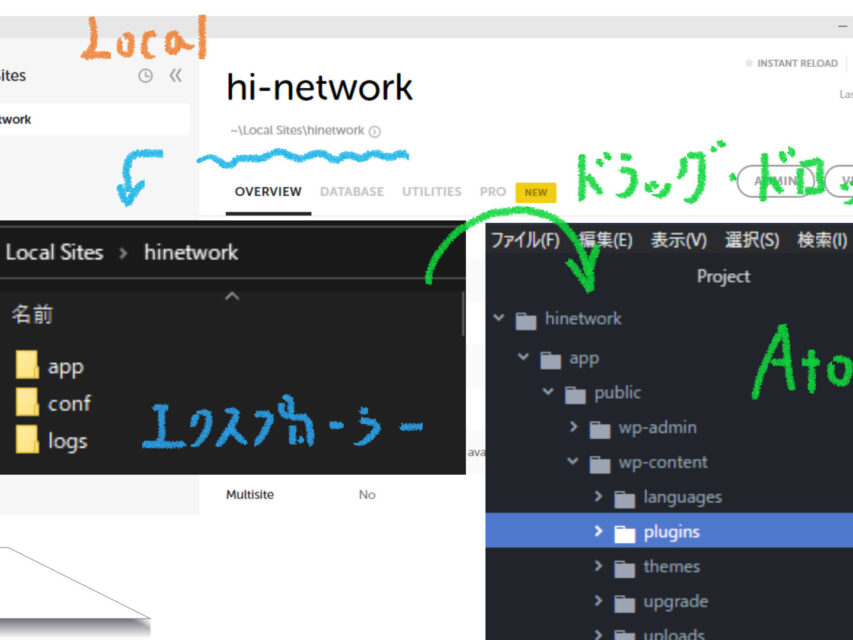Expand the wp-admin folder in Atom
The width and height of the screenshot is (853, 640).
click(x=573, y=427)
